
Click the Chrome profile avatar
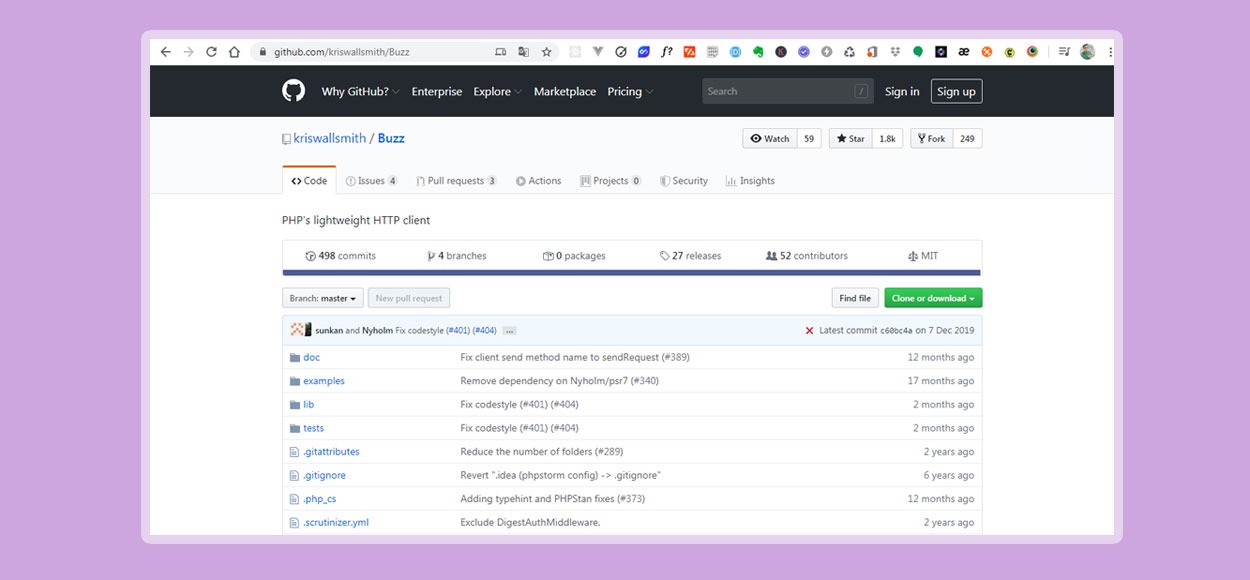click(1087, 52)
